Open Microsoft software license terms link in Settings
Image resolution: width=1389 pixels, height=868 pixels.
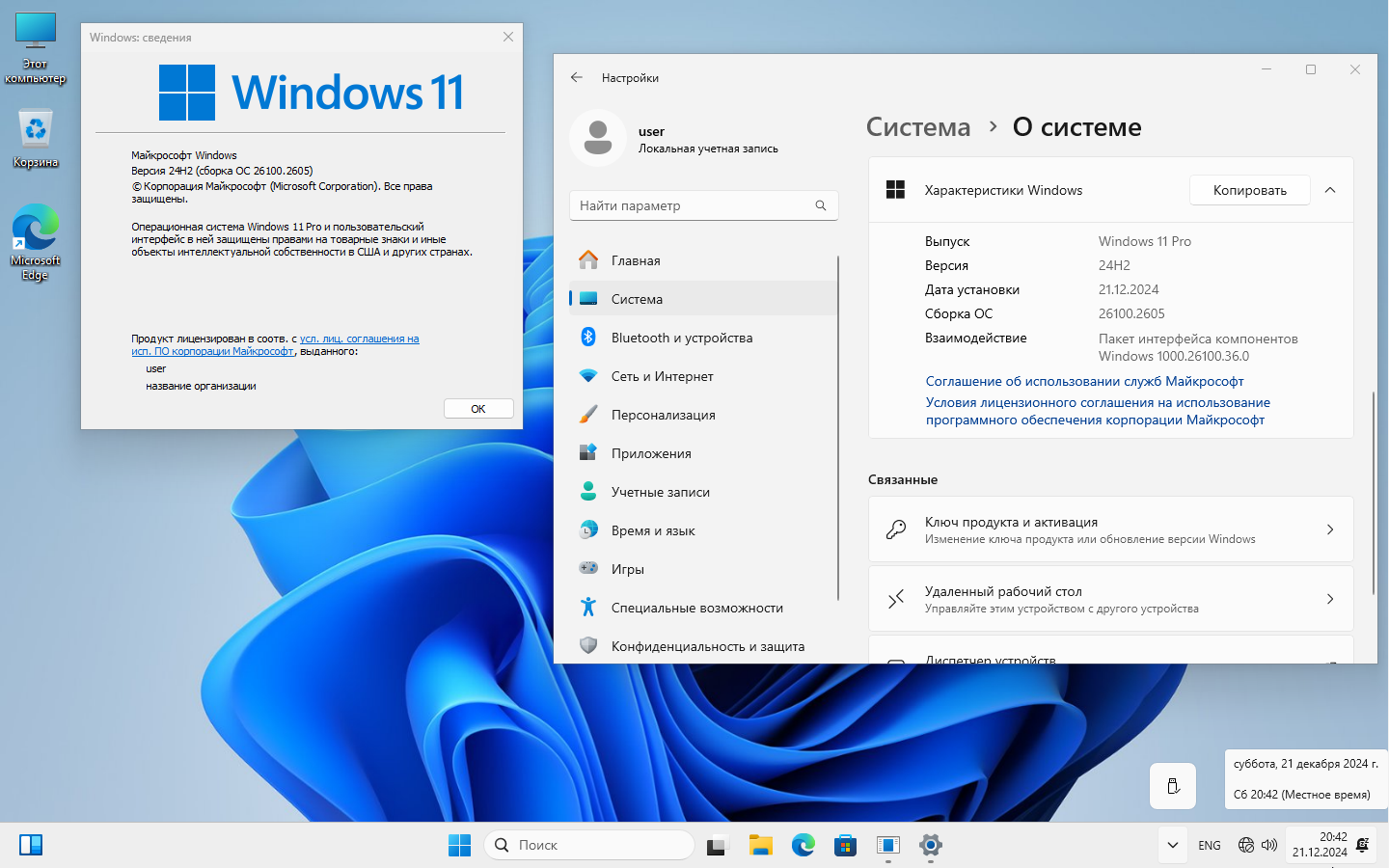(x=1098, y=411)
